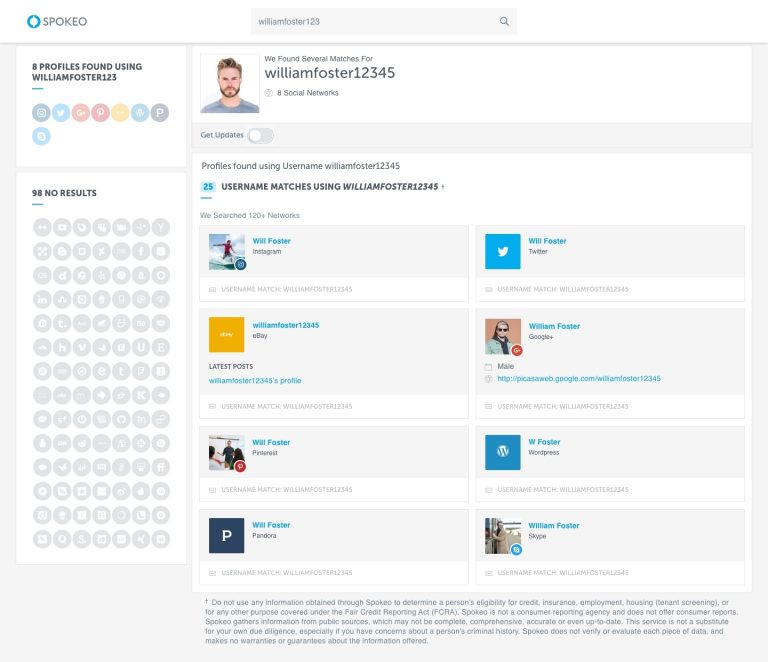Select the Pandora icon in found profiles
The image size is (768, 662).
tap(160, 113)
